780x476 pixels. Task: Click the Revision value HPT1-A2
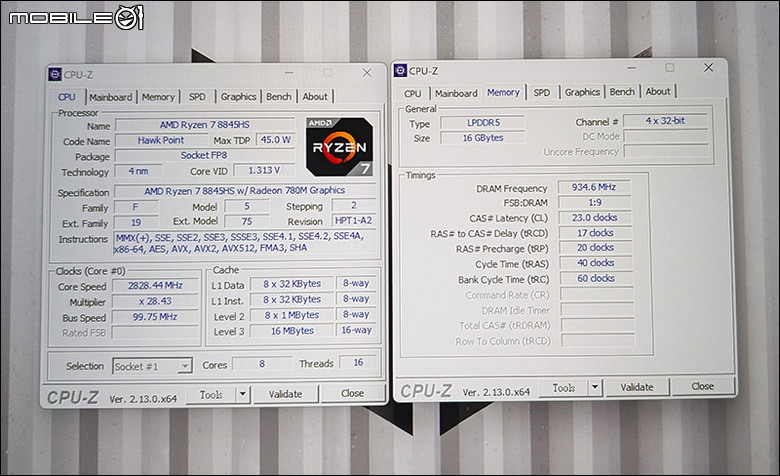pyautogui.click(x=353, y=220)
